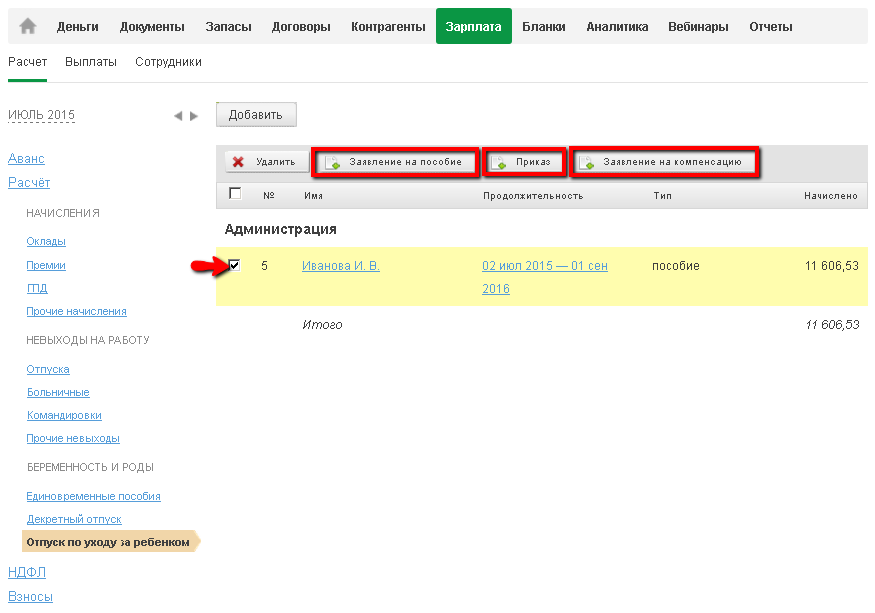
Task: Open the Бланки menu
Action: (x=544, y=26)
